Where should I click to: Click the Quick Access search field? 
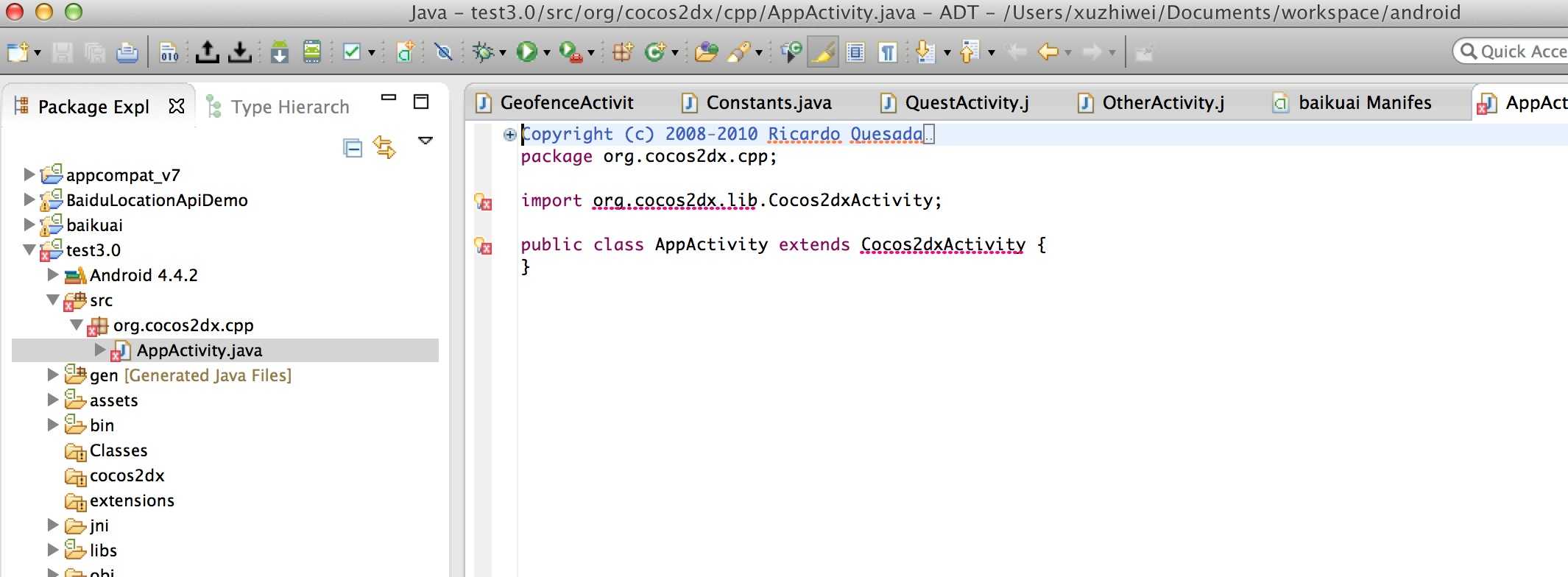tap(1511, 52)
